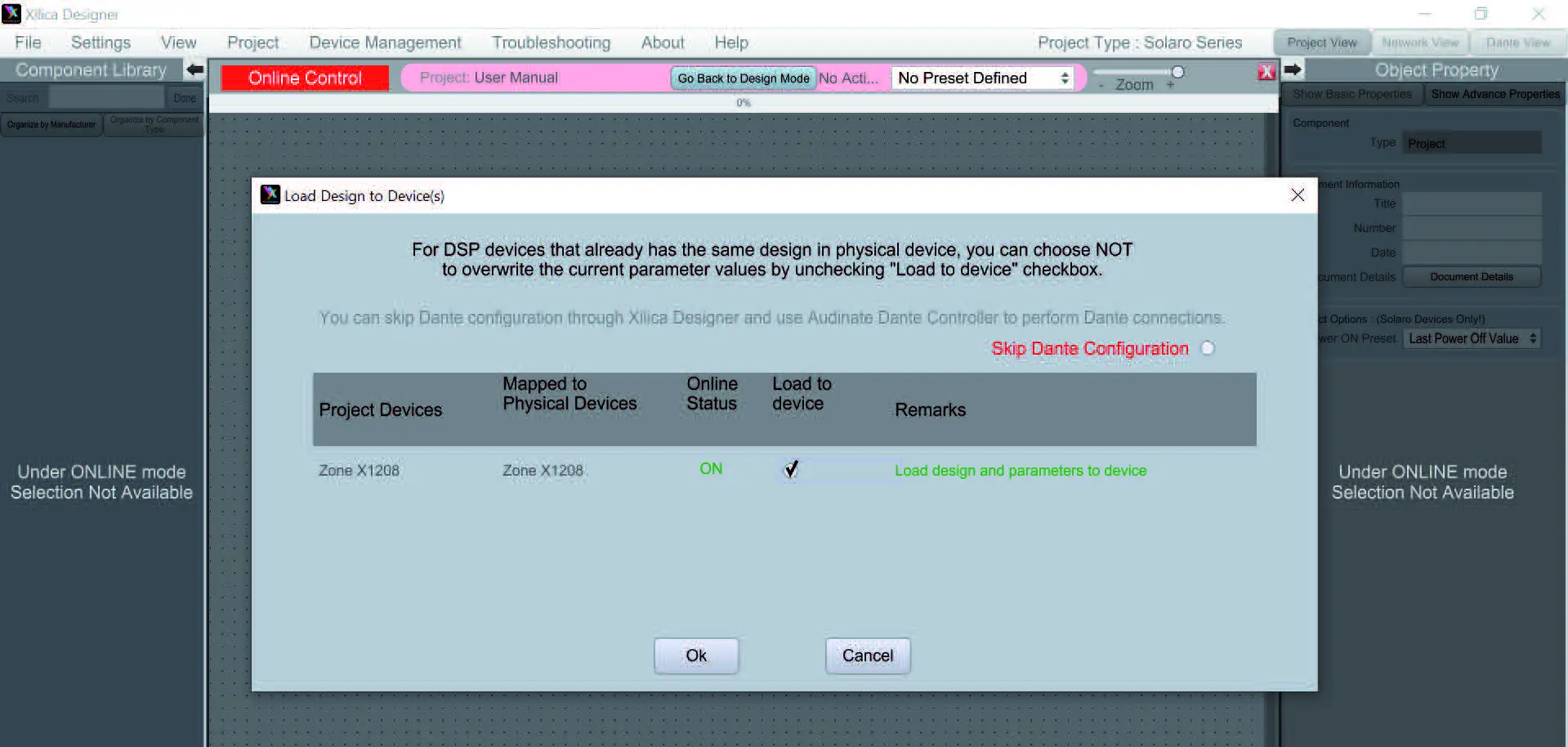This screenshot has width=1568, height=747.
Task: Open the Device Management menu
Action: (x=385, y=42)
